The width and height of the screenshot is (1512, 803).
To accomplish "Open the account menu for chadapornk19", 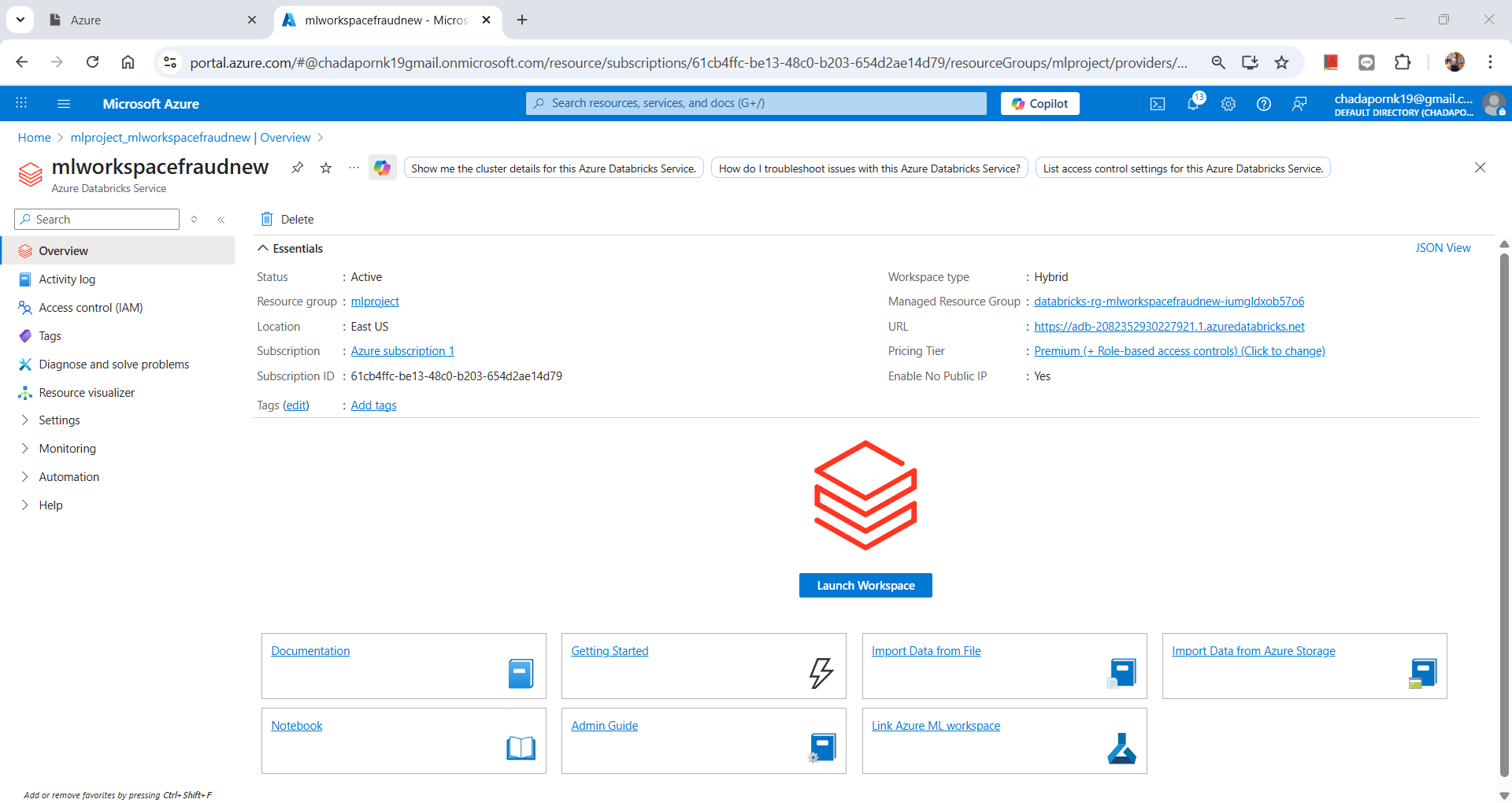I will (1420, 104).
